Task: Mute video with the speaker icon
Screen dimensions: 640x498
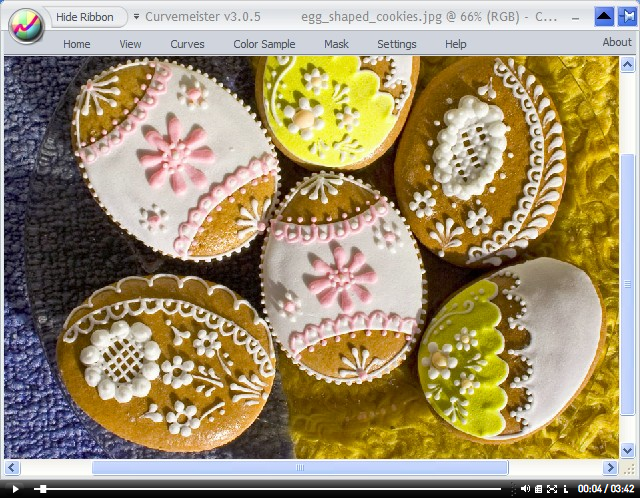Action: [x=525, y=489]
